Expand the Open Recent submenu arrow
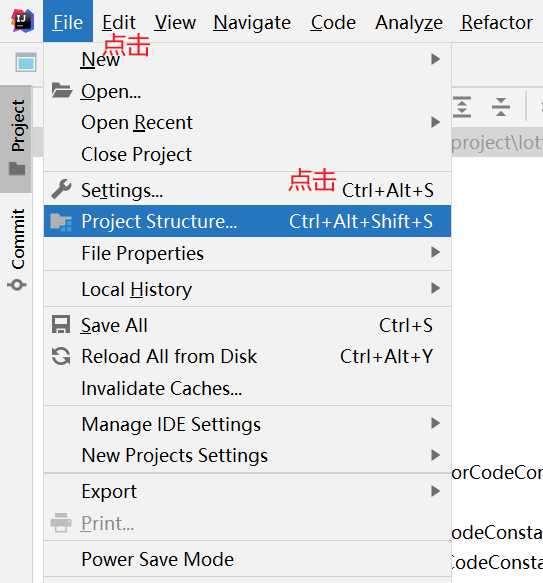 pyautogui.click(x=435, y=122)
